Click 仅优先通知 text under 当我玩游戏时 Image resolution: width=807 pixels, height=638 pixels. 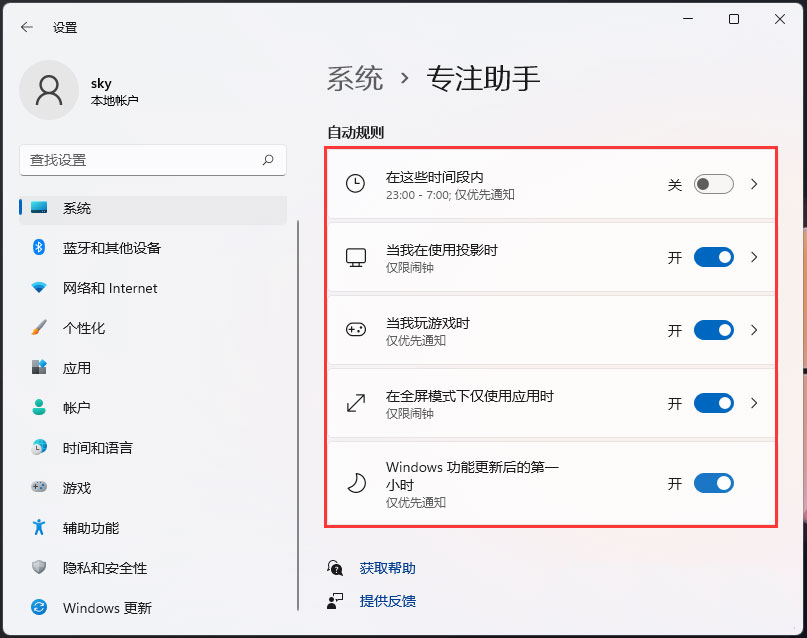pos(416,341)
